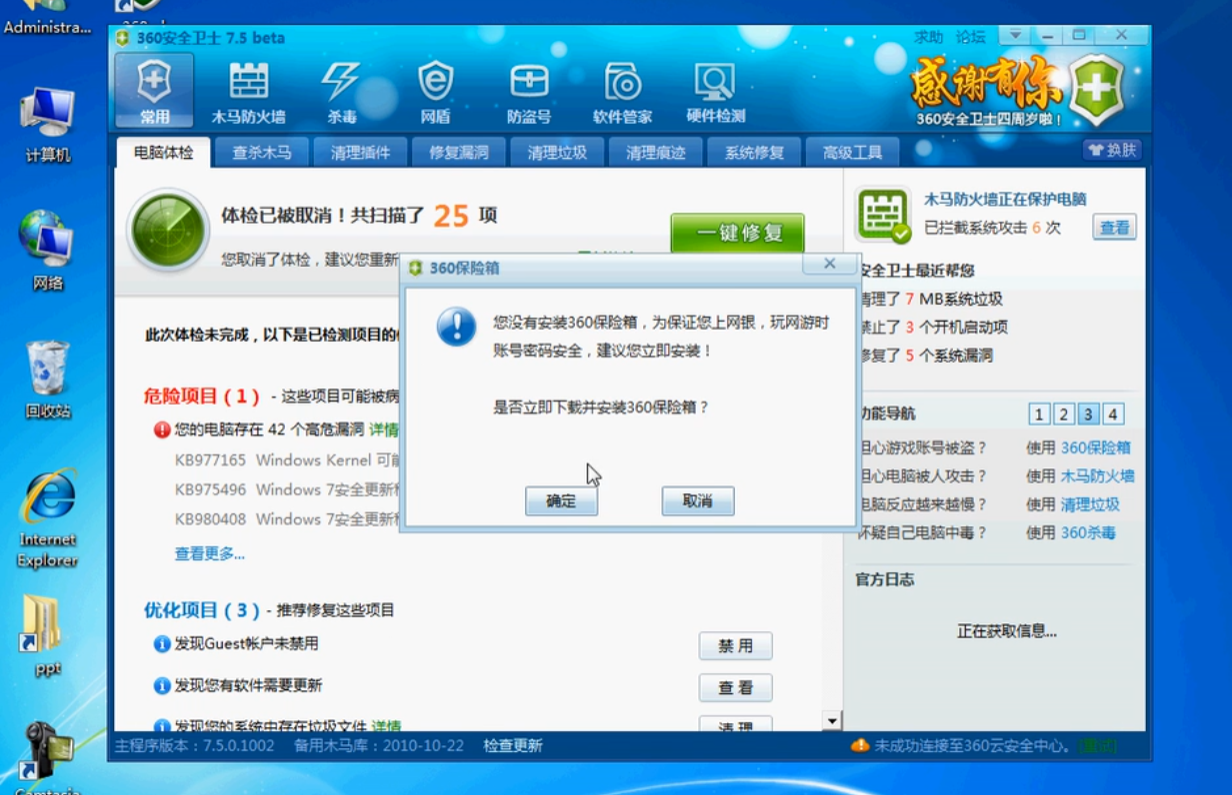Click 重试 link in the status bar
This screenshot has height=795, width=1232.
1098,746
